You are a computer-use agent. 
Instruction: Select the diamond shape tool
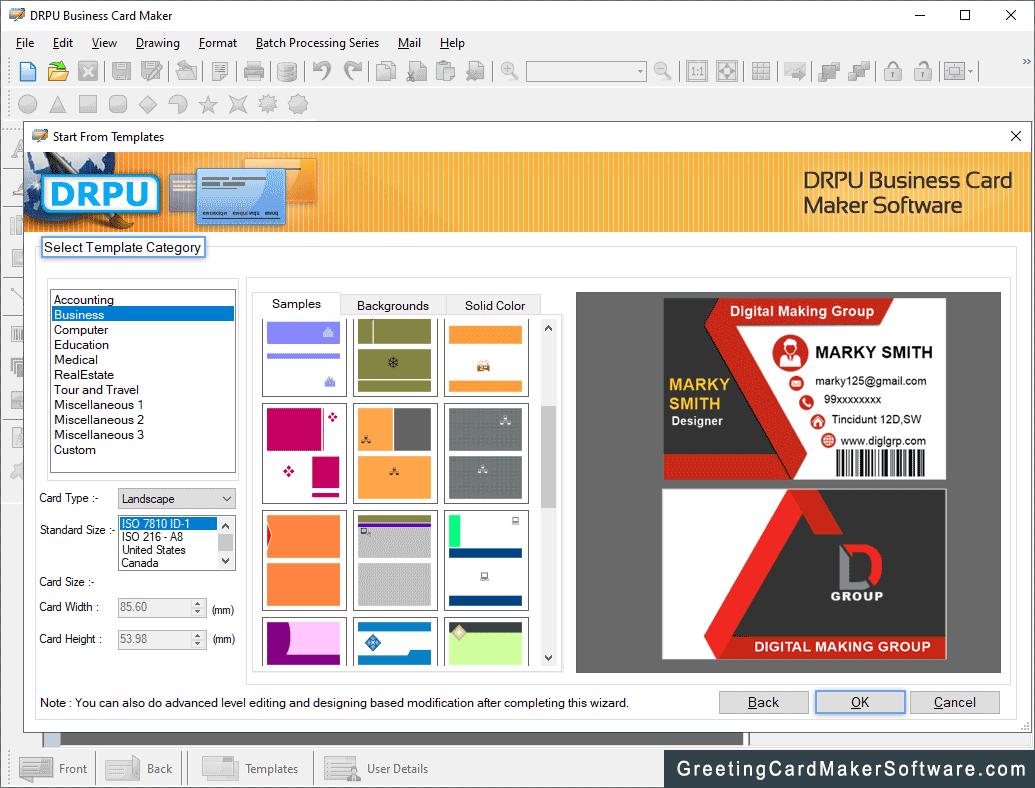pyautogui.click(x=148, y=104)
